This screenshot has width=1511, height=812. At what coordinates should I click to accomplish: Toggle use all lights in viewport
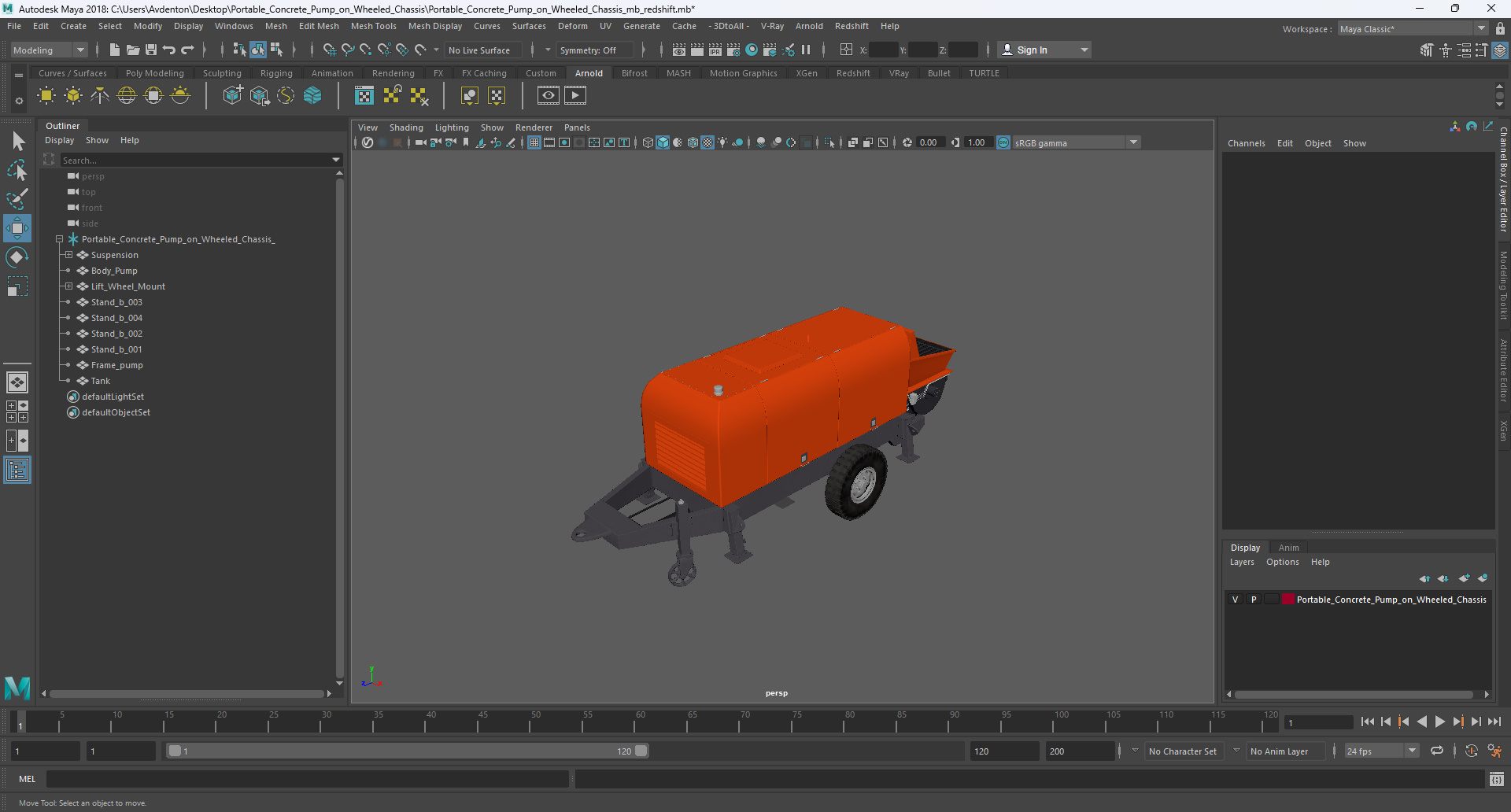coord(722,142)
